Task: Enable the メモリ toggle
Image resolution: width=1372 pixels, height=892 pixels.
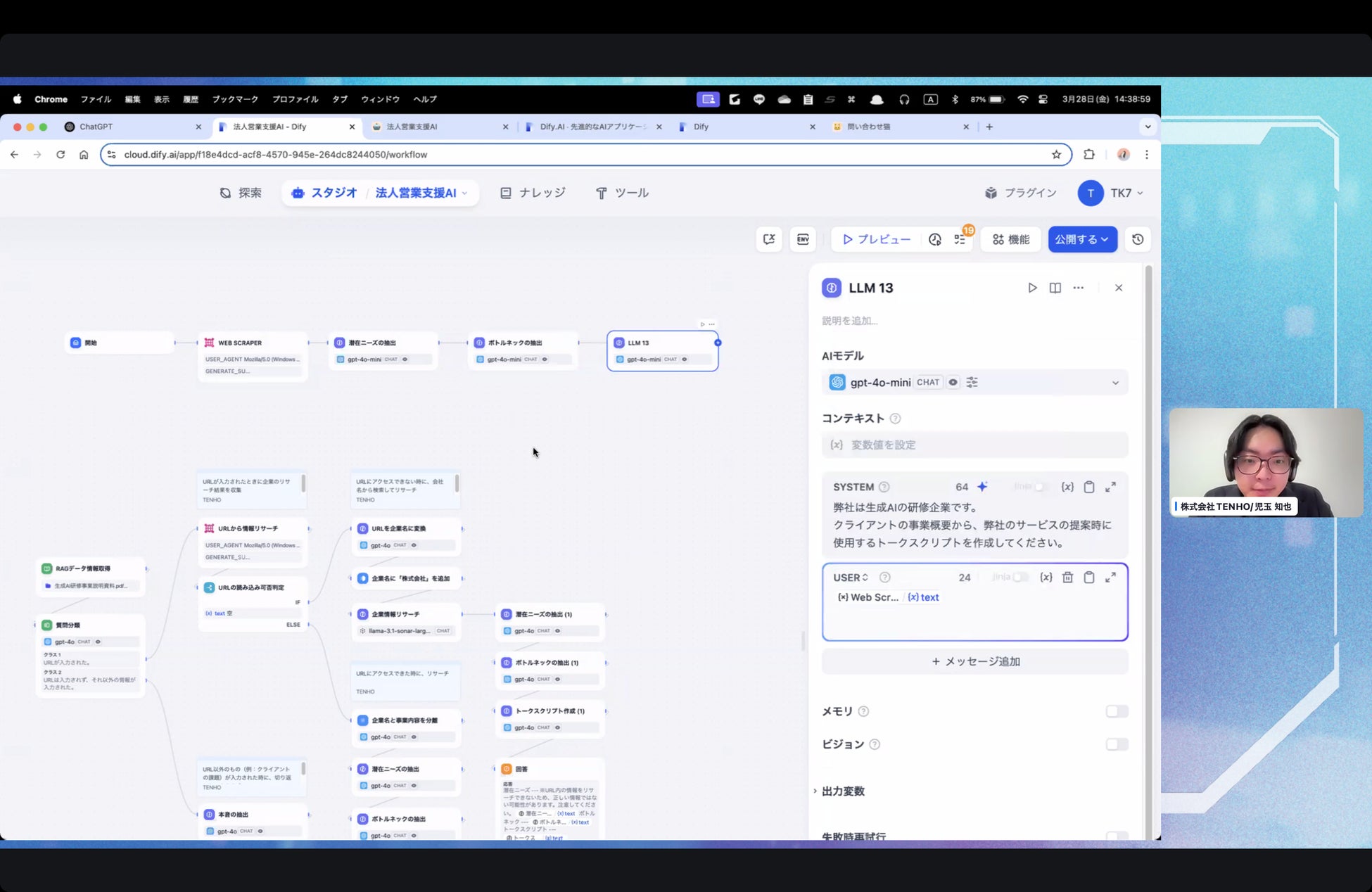Action: [1117, 711]
